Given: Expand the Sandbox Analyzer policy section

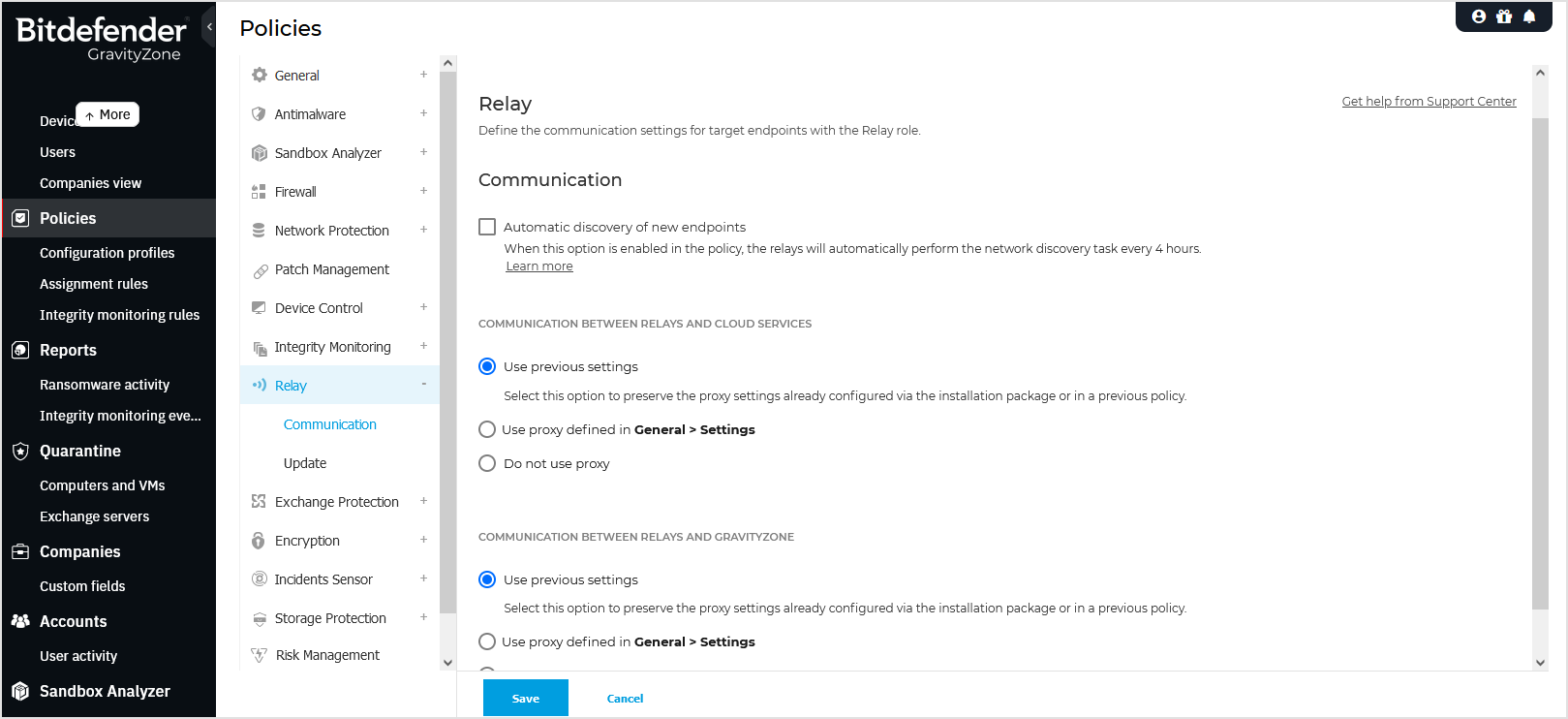Looking at the screenshot, I should click(x=423, y=152).
